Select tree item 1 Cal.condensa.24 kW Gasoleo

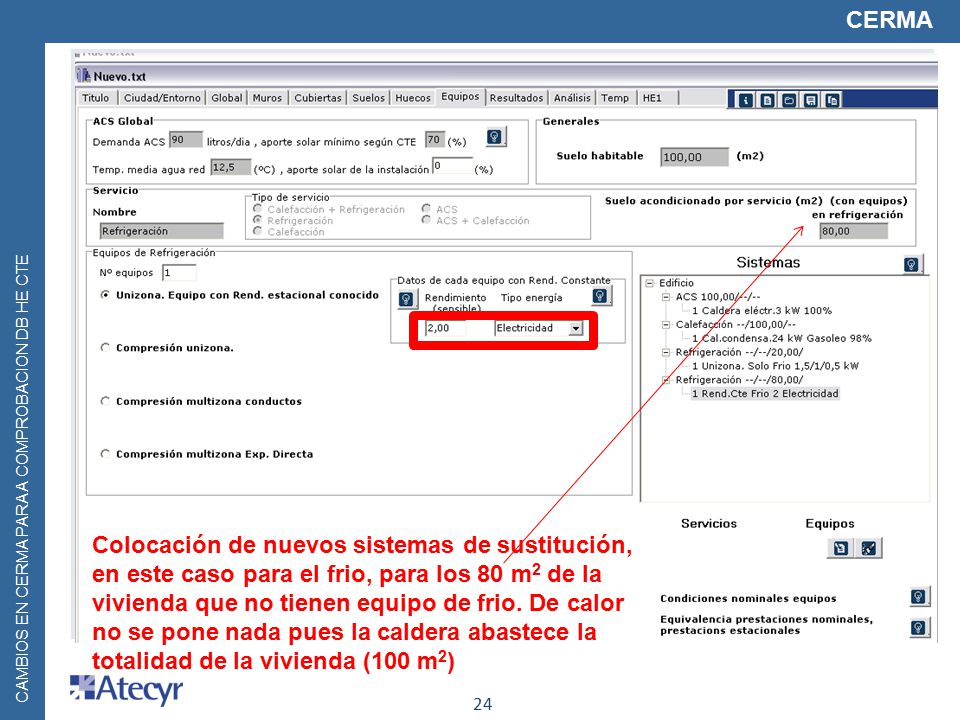pos(782,339)
